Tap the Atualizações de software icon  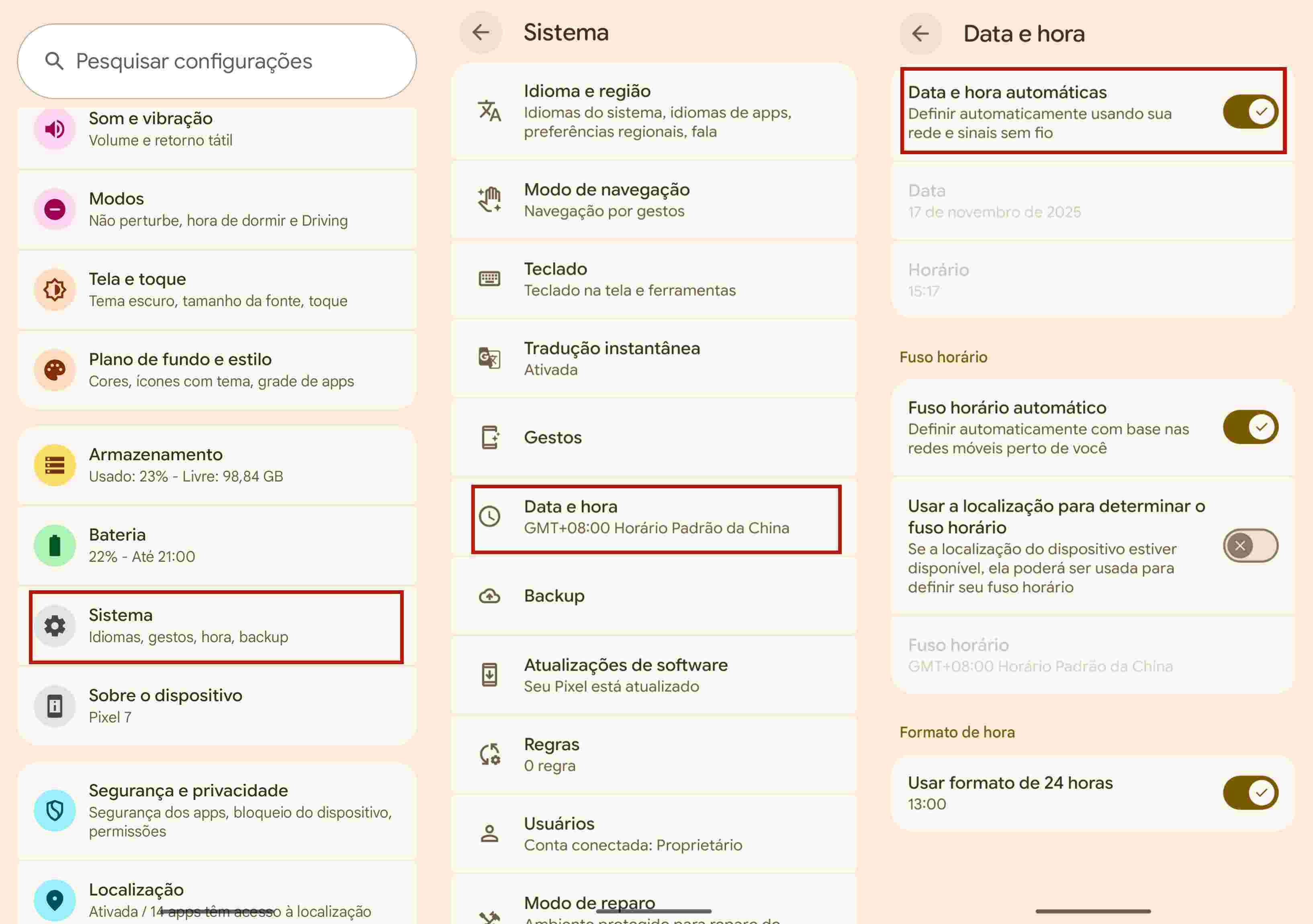tap(489, 675)
